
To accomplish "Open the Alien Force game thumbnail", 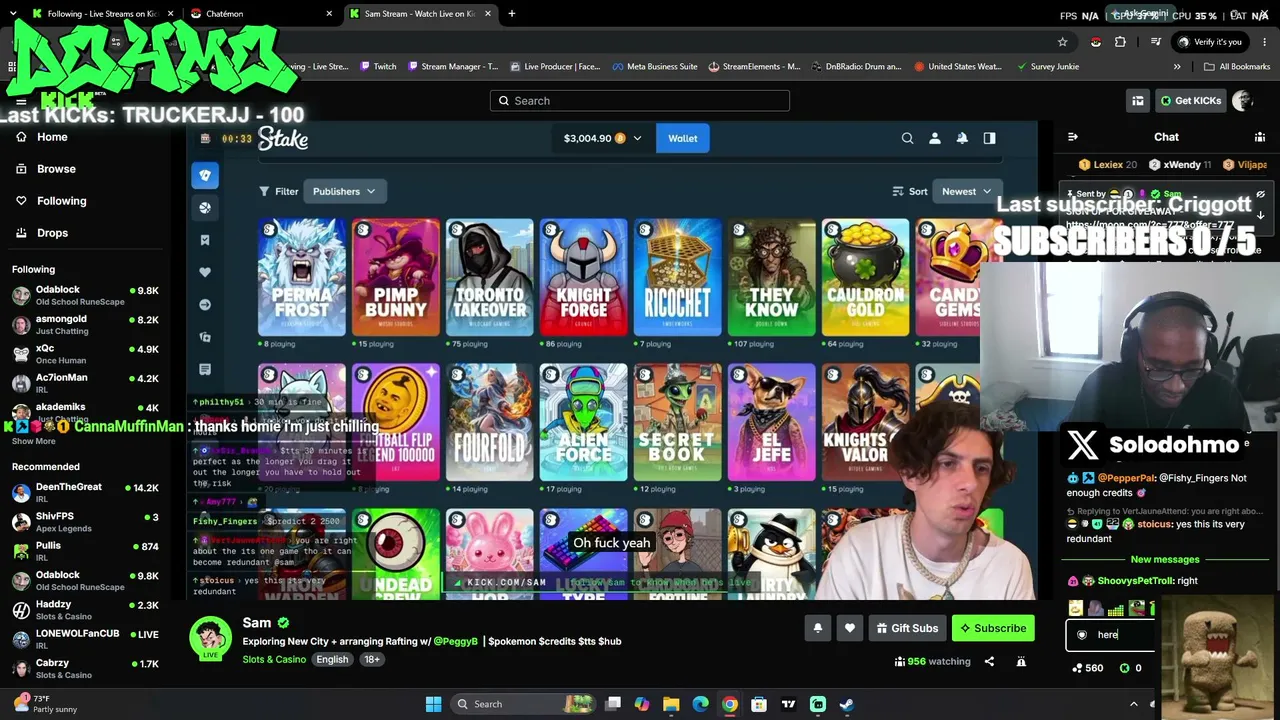I will pyautogui.click(x=584, y=422).
